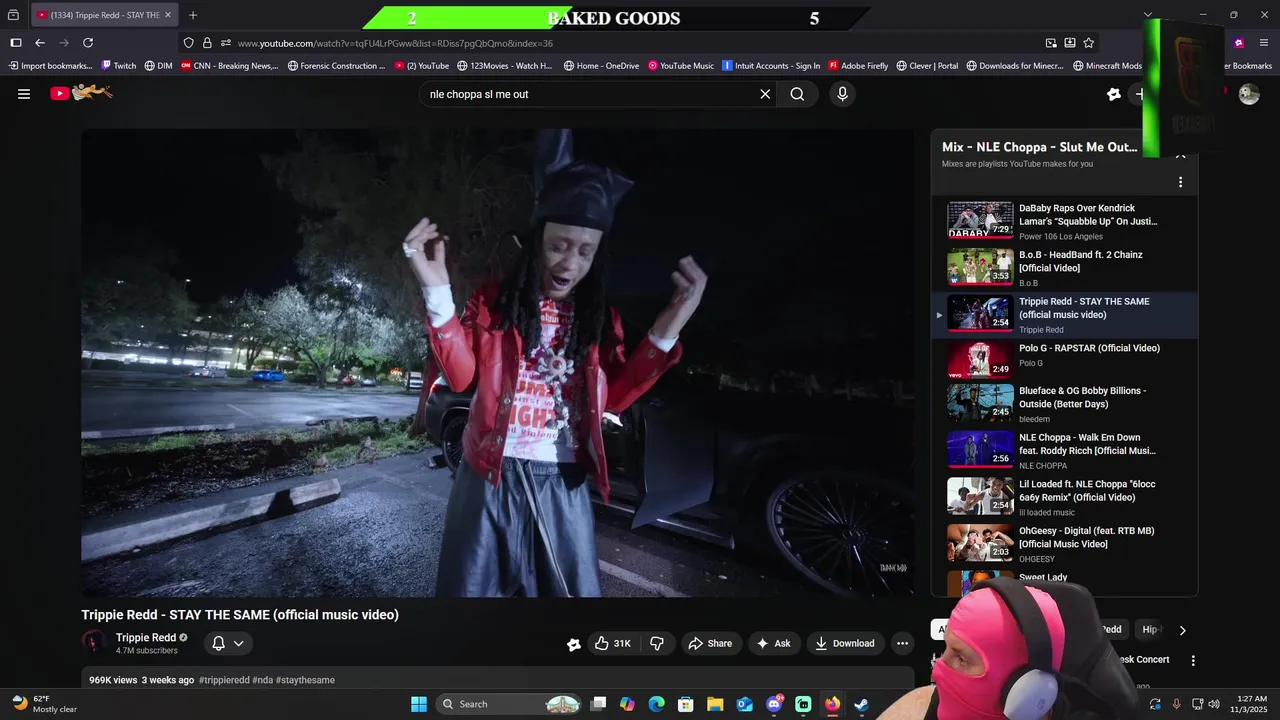Viewport: 1280px width, 720px height.
Task: Open a new browser tab
Action: click(193, 15)
